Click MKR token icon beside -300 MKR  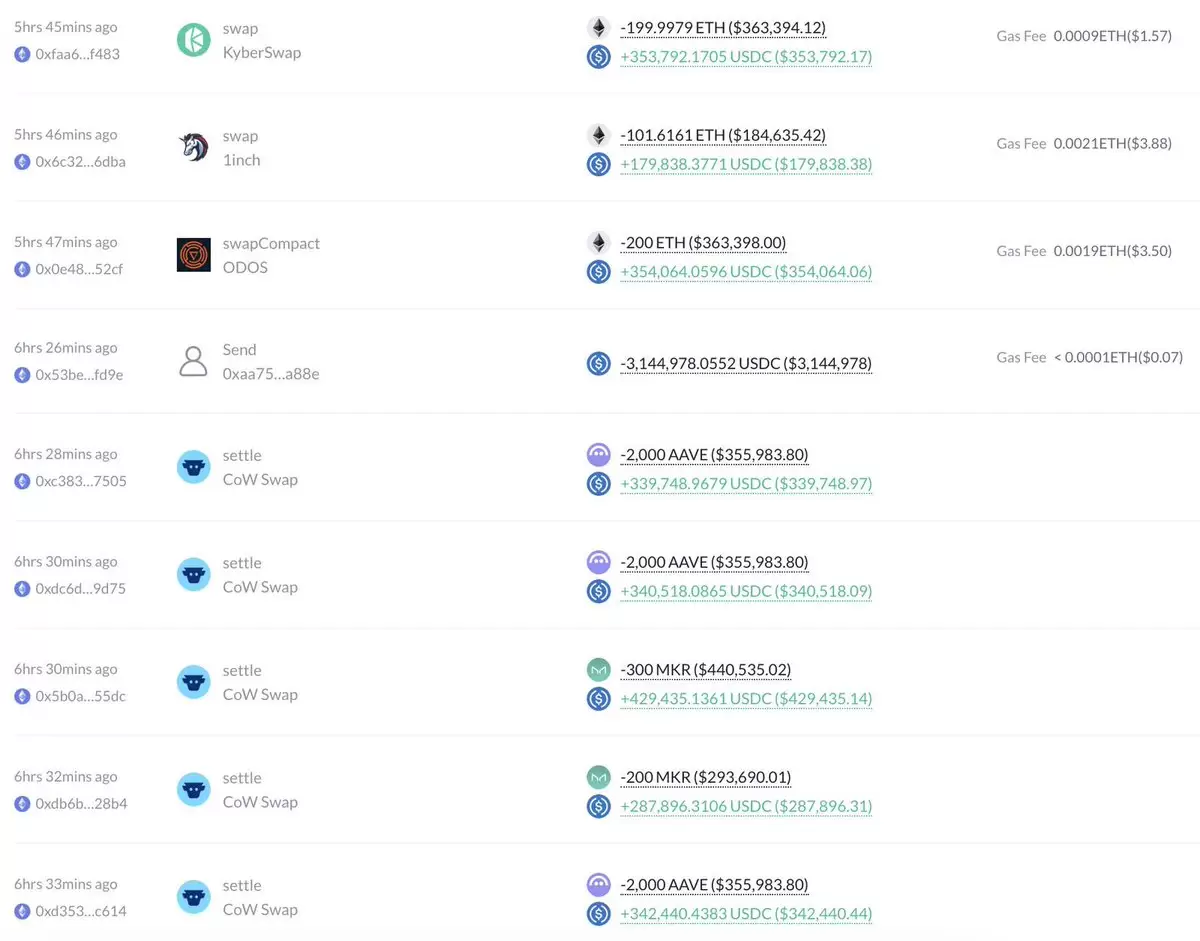pyautogui.click(x=598, y=670)
